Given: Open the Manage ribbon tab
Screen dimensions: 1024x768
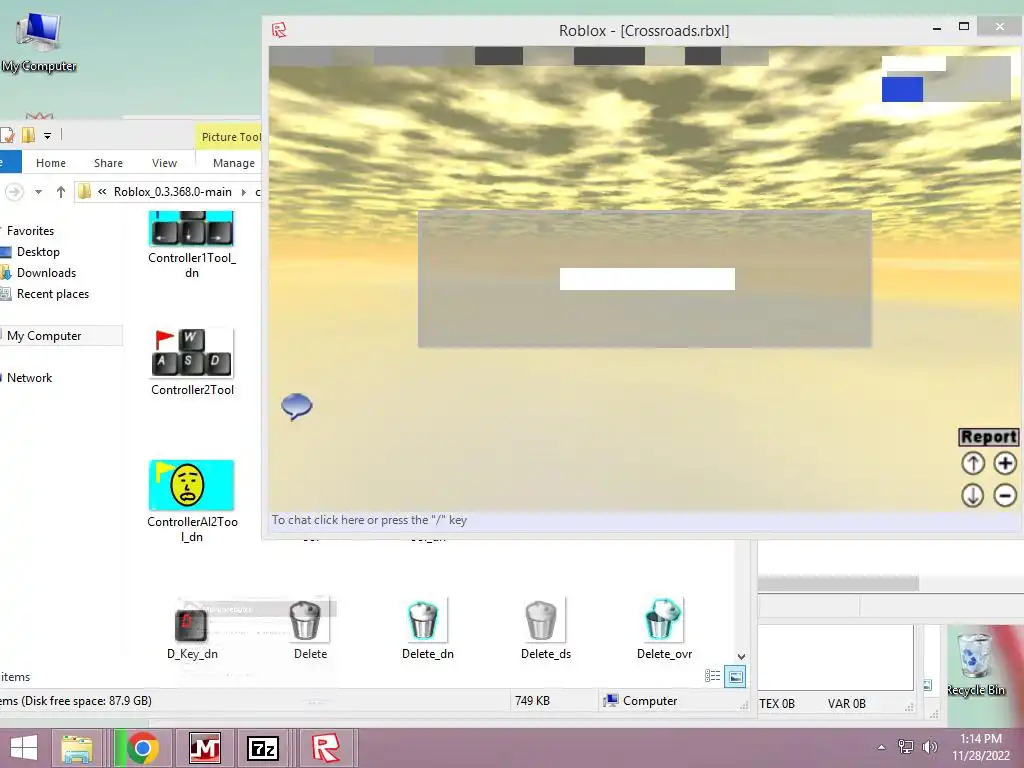Looking at the screenshot, I should (234, 163).
